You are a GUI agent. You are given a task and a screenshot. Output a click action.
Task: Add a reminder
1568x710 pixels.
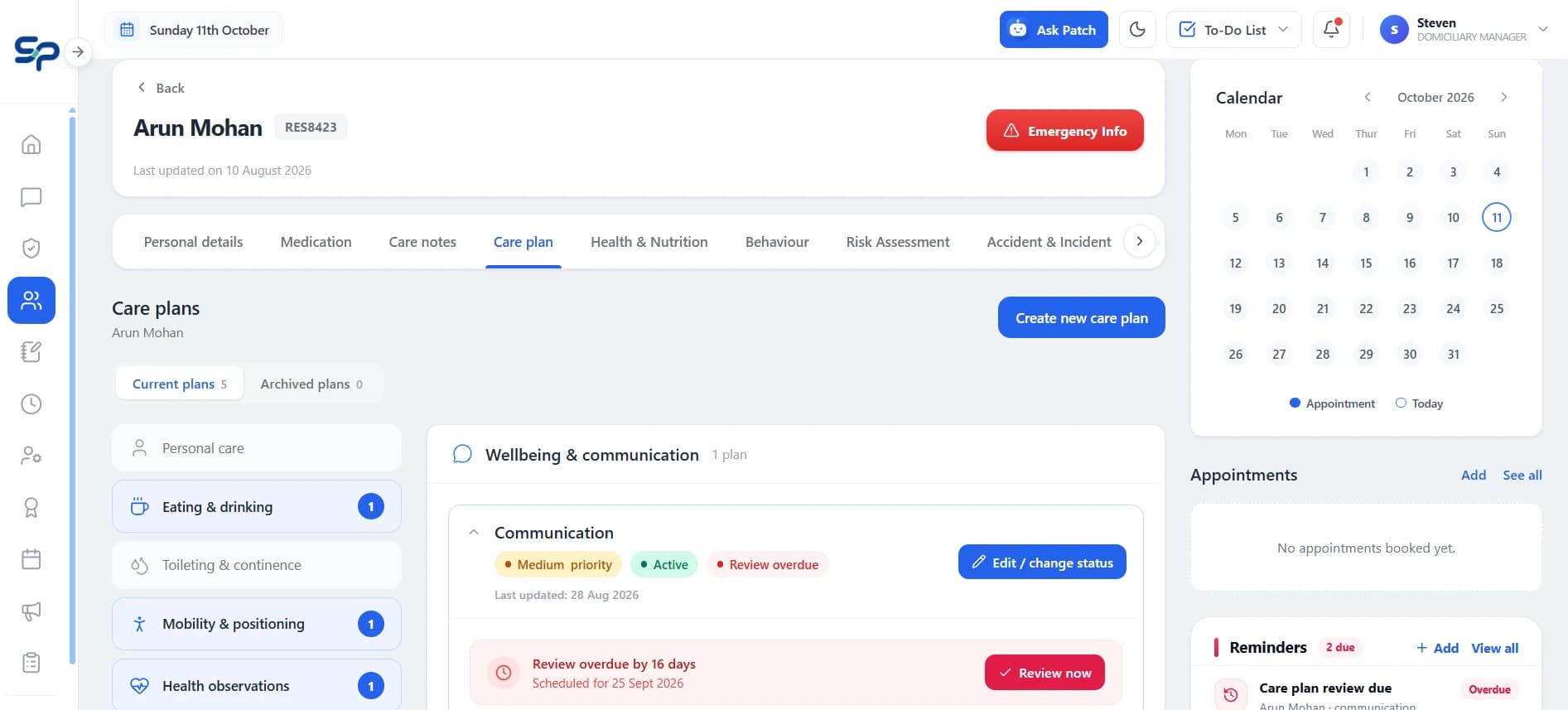pos(1437,648)
